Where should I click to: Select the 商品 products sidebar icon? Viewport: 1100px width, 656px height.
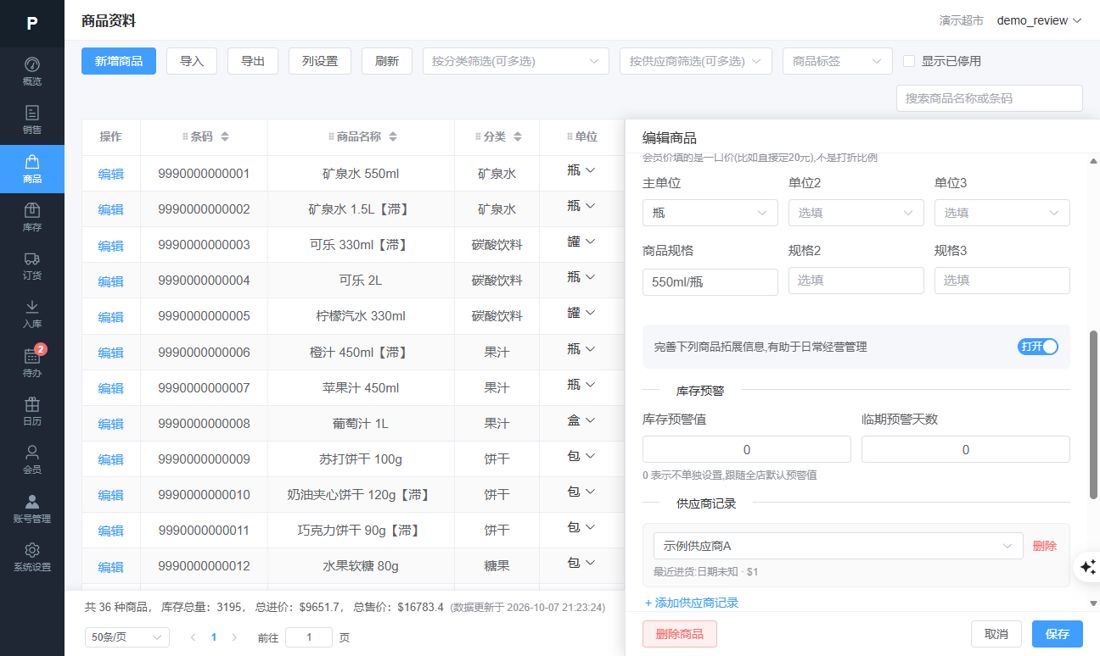(32, 169)
